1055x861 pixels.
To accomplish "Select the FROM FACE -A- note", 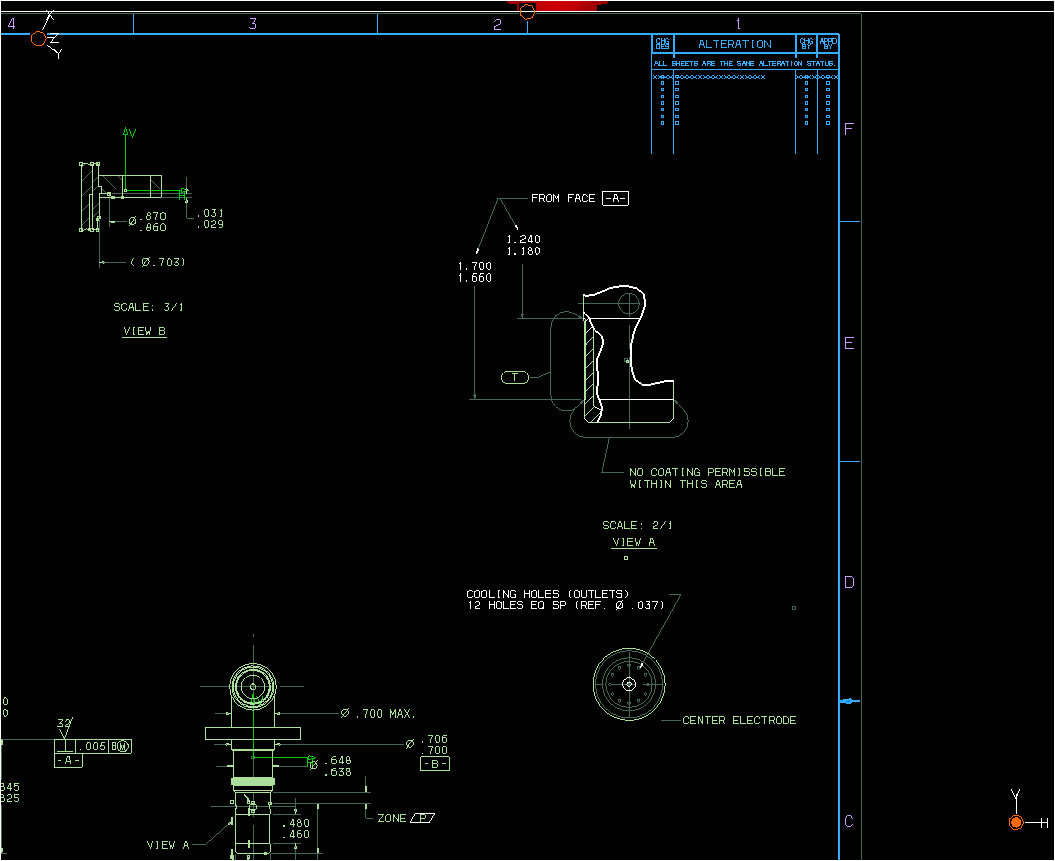I will click(x=579, y=198).
